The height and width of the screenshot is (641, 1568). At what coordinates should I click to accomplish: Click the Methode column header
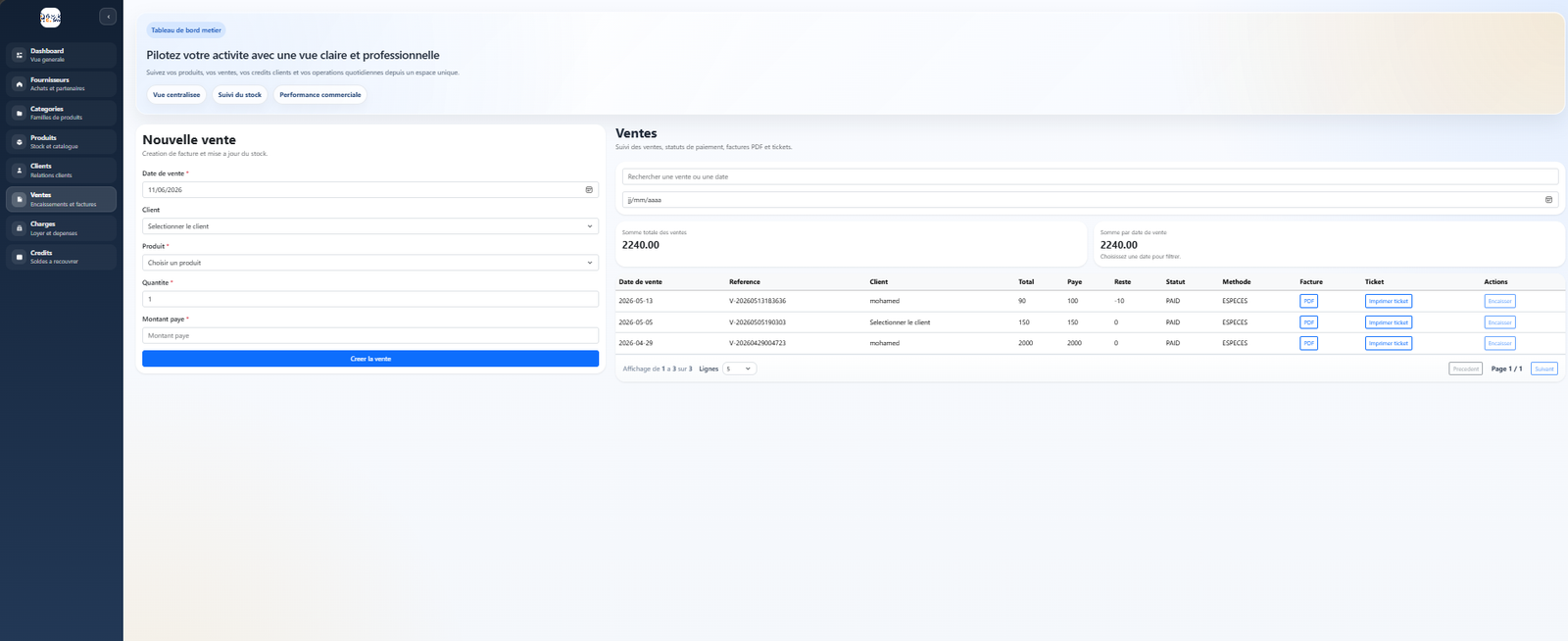(x=1237, y=281)
